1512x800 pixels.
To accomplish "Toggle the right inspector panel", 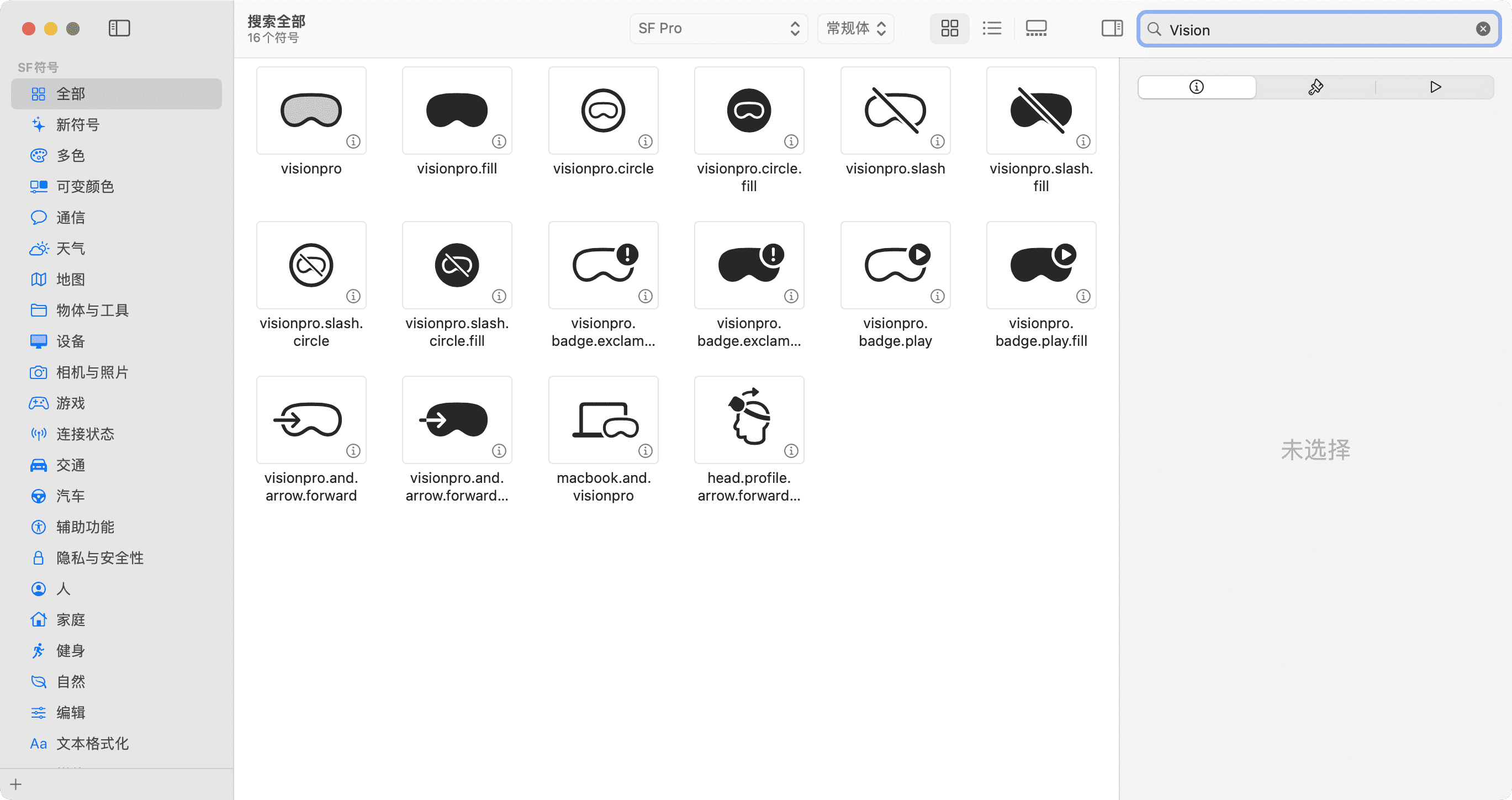I will click(1111, 28).
